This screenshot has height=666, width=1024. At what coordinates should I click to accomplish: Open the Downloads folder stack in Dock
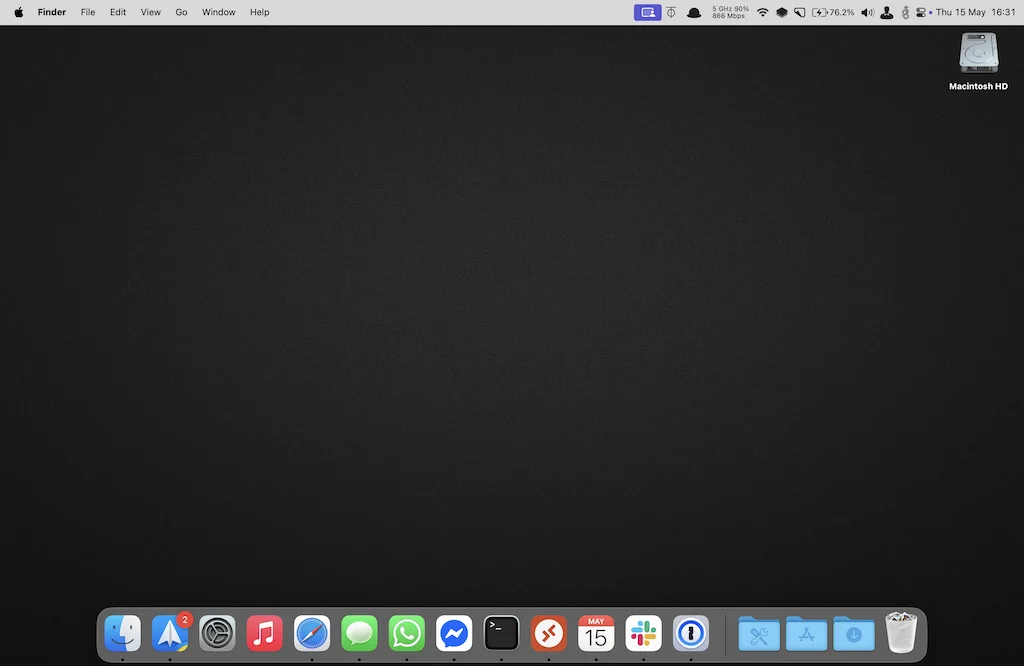tap(854, 633)
